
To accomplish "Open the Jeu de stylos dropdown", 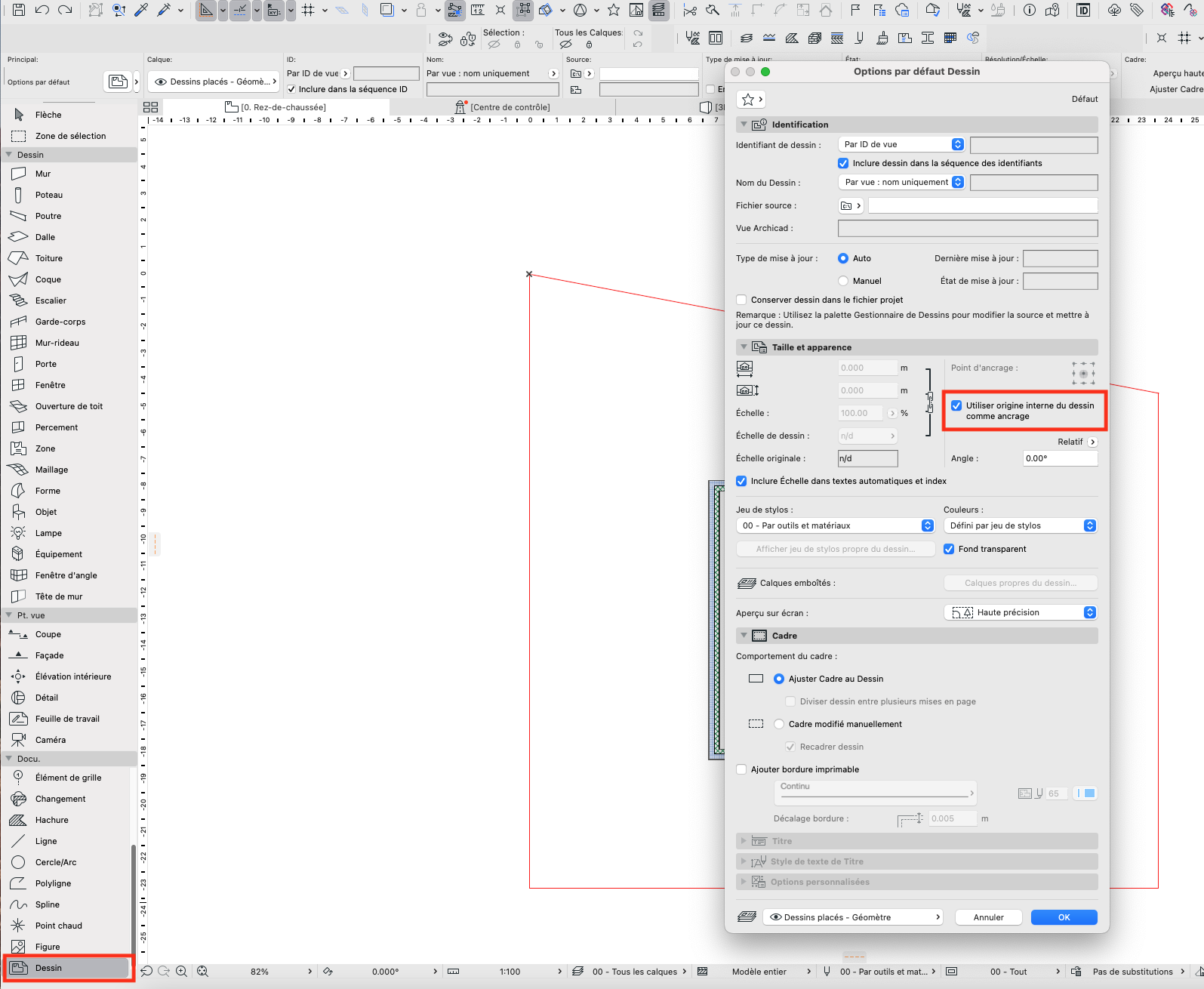I will click(x=836, y=525).
